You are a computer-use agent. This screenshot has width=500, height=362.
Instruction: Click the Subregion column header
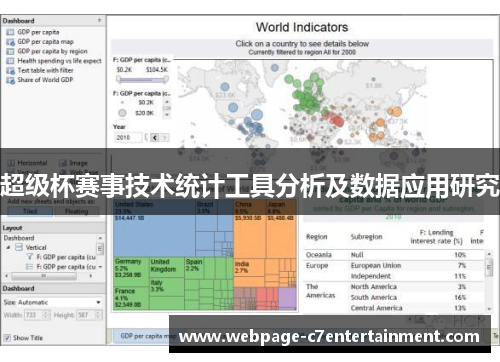366,237
